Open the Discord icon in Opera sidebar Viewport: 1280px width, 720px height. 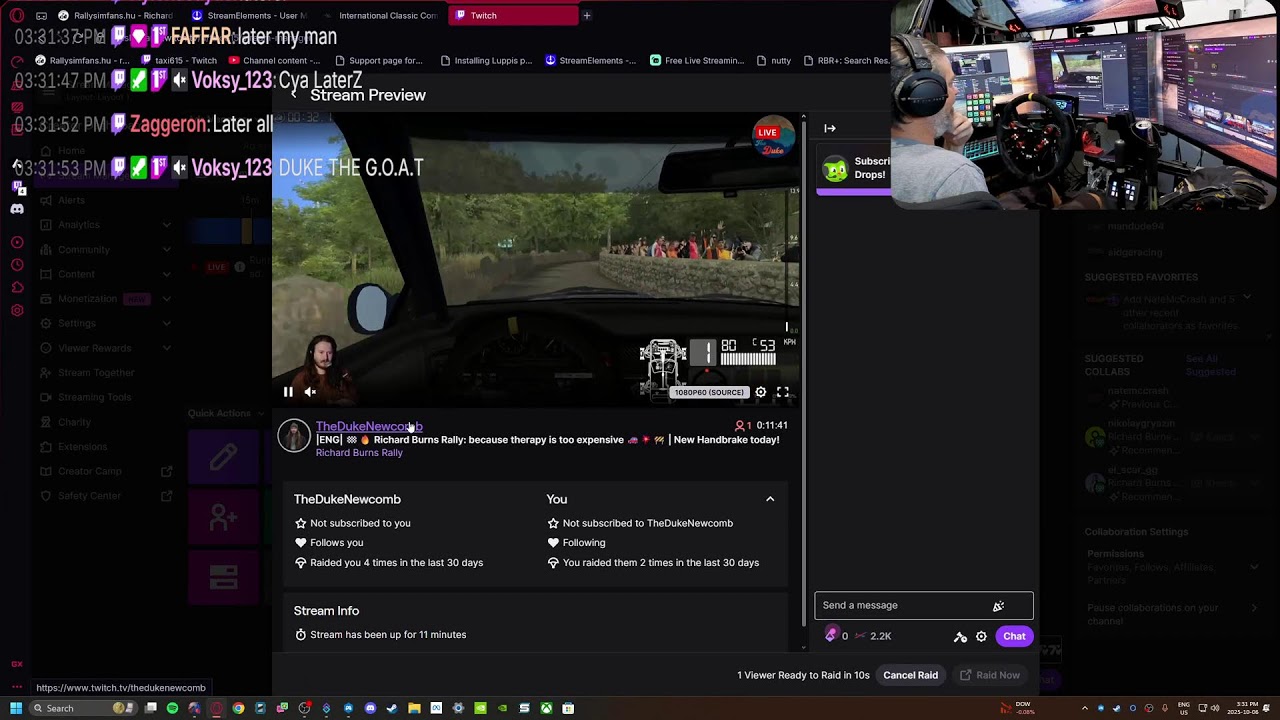[x=17, y=209]
